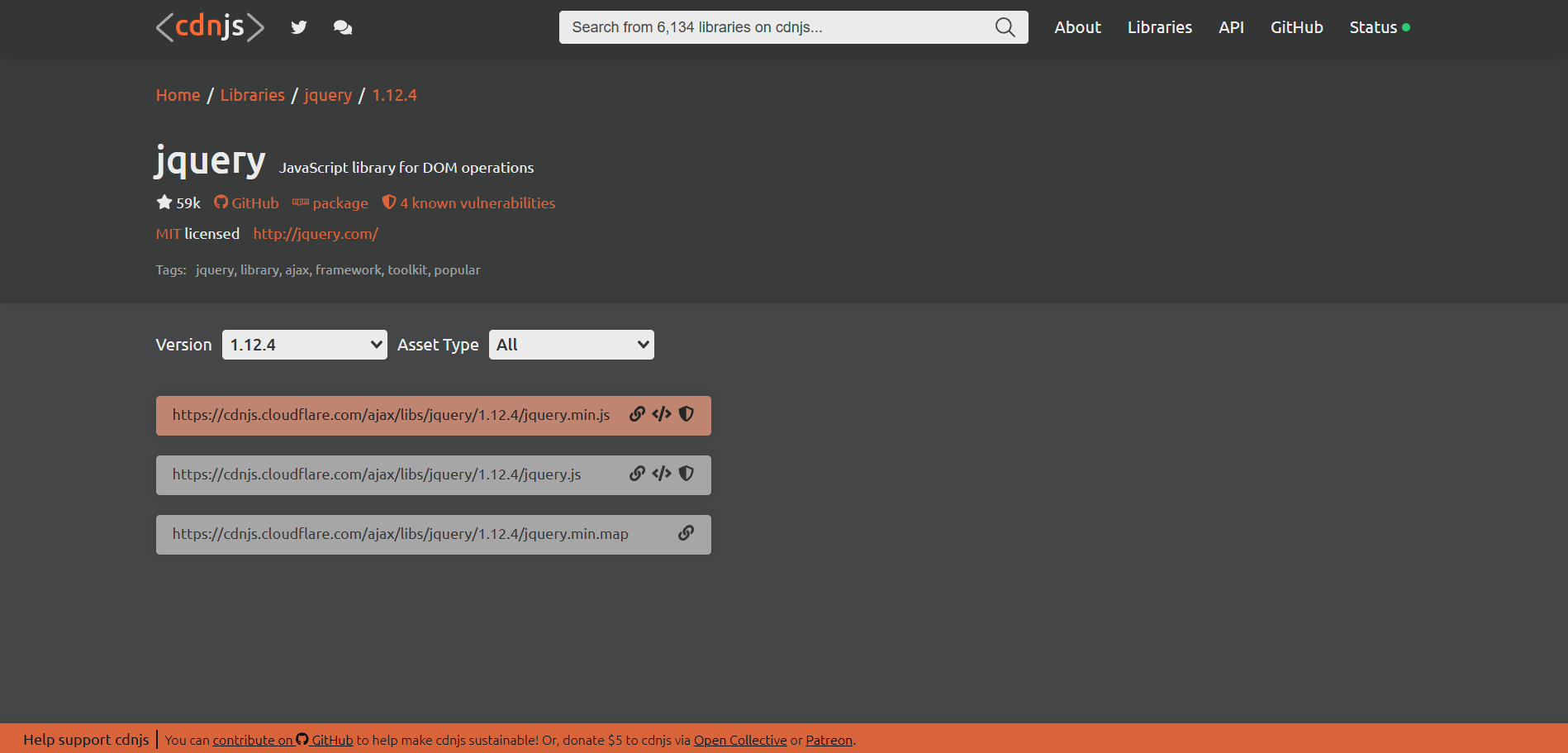Image resolution: width=1568 pixels, height=753 pixels.
Task: Click the contribute on GitHub footer link
Action: click(x=283, y=740)
